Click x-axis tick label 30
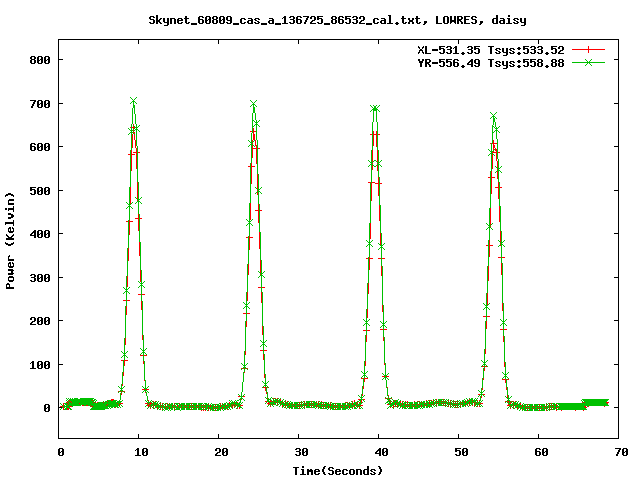Screen dimensions: 640x480 point(301,452)
